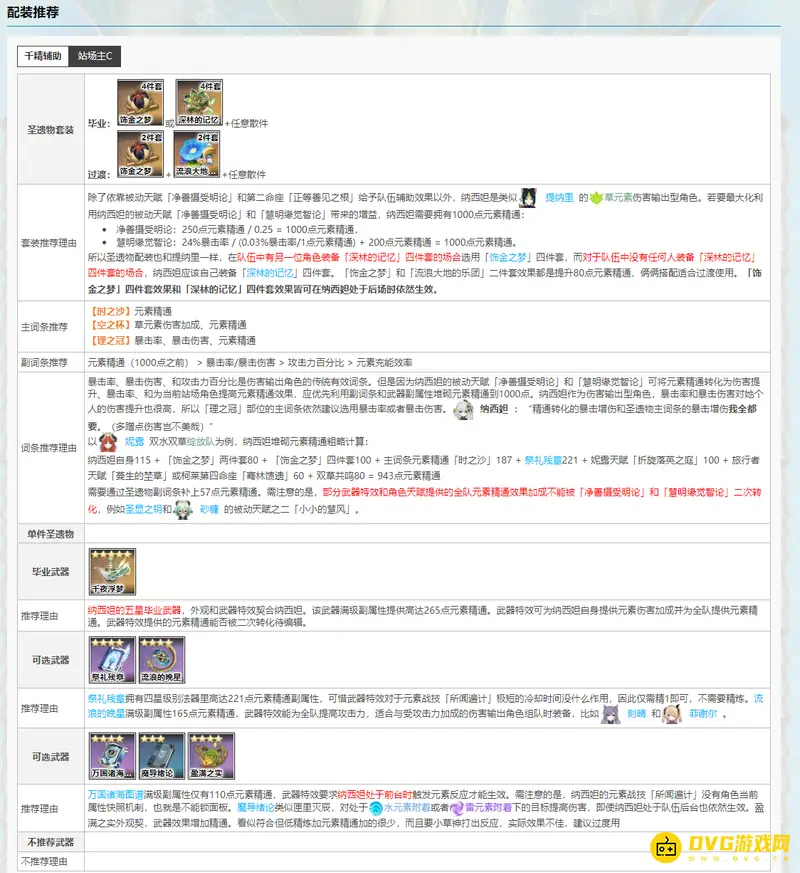
Task: Click the 刻晴 character link
Action: (637, 714)
